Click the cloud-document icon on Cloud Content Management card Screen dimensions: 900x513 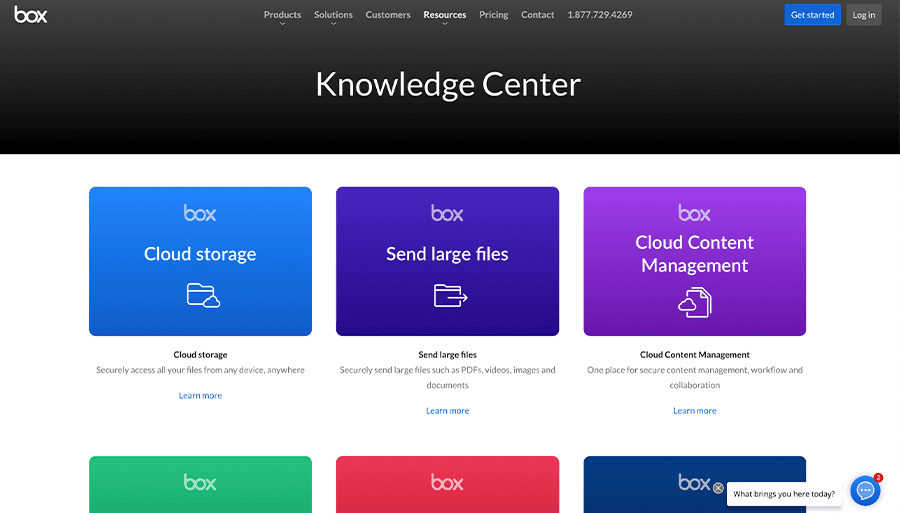pyautogui.click(x=695, y=302)
